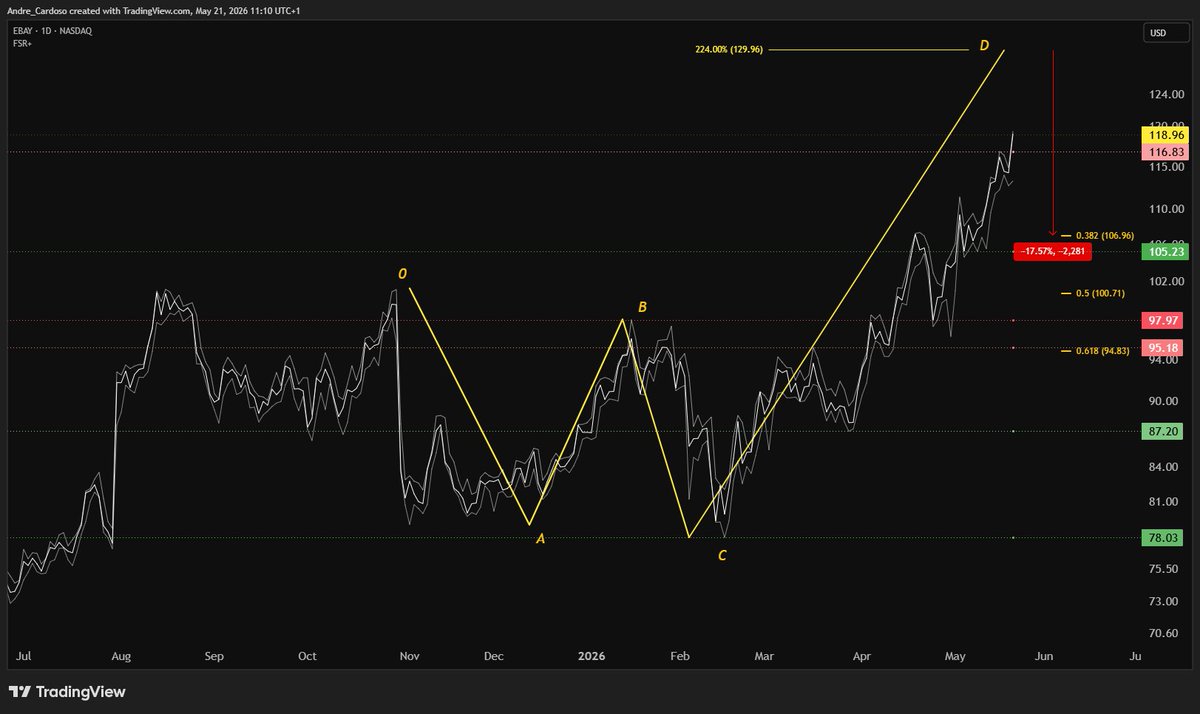Click the May time axis label
1200x714 pixels.
pos(955,657)
